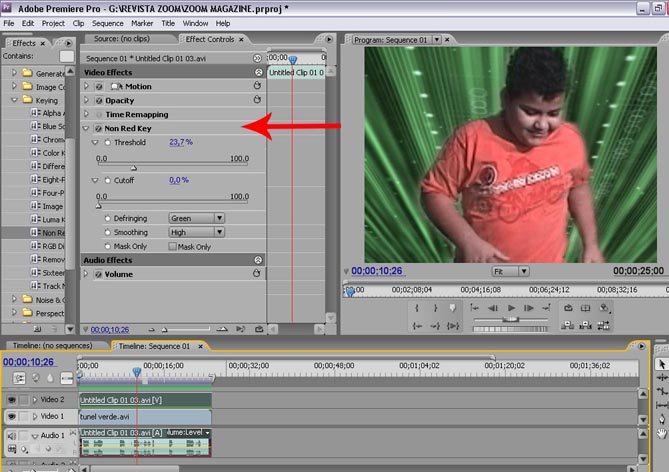Select the Hand tool in tools panel

tap(661, 433)
